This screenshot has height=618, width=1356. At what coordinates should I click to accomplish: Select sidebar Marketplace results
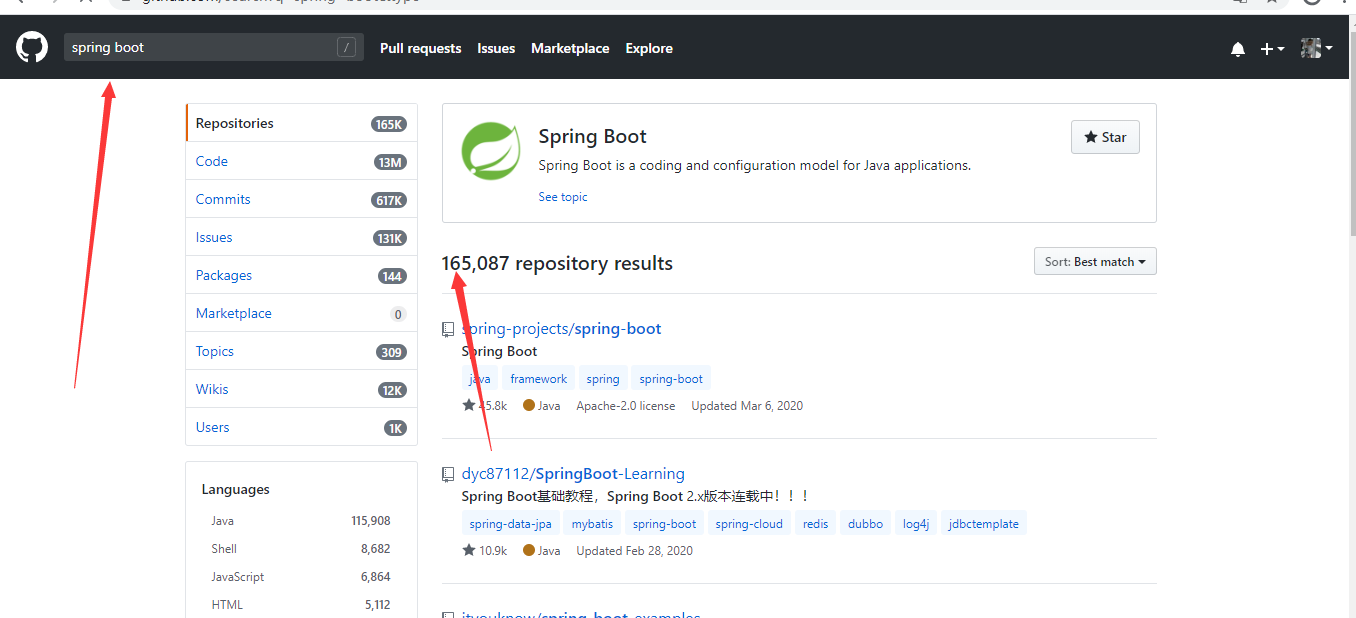point(301,313)
